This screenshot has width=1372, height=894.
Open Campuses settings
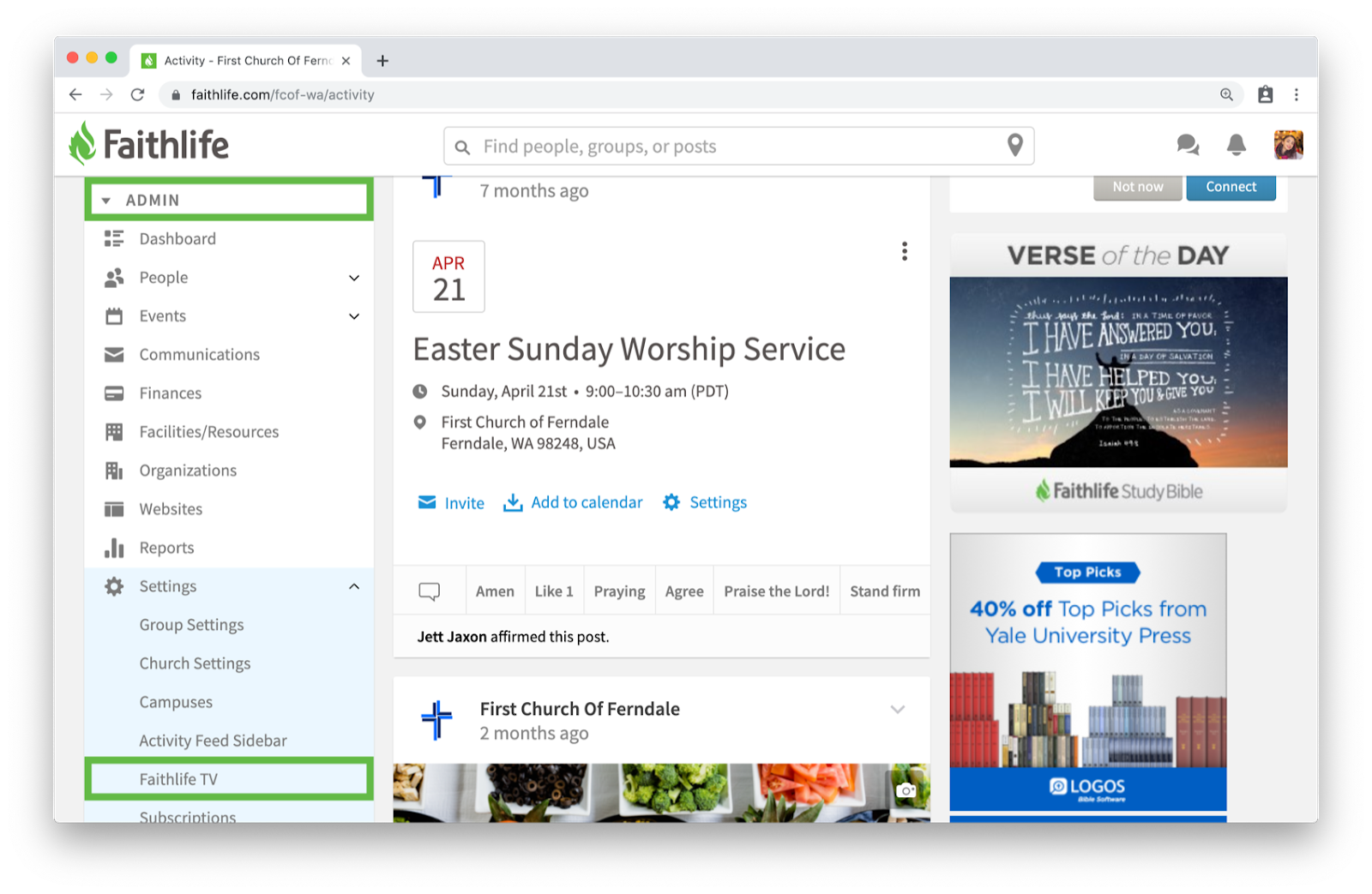(176, 702)
